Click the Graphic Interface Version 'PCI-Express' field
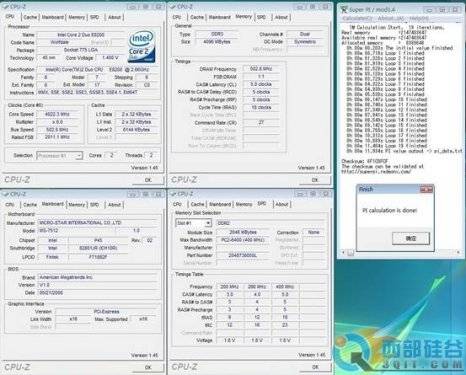The image size is (466, 375). coord(106,312)
